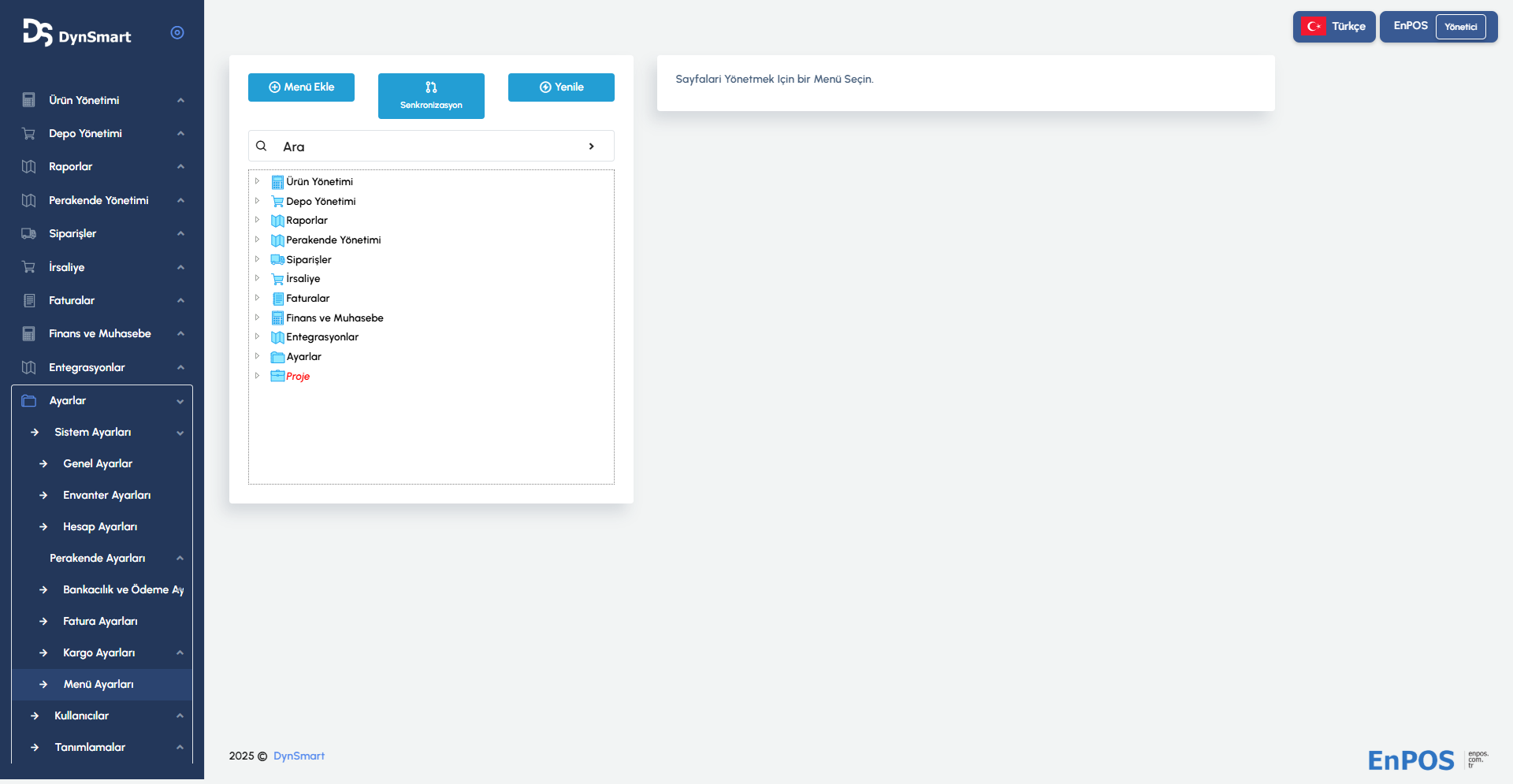The image size is (1513, 784).
Task: Click the search magnifier icon
Action: click(262, 147)
